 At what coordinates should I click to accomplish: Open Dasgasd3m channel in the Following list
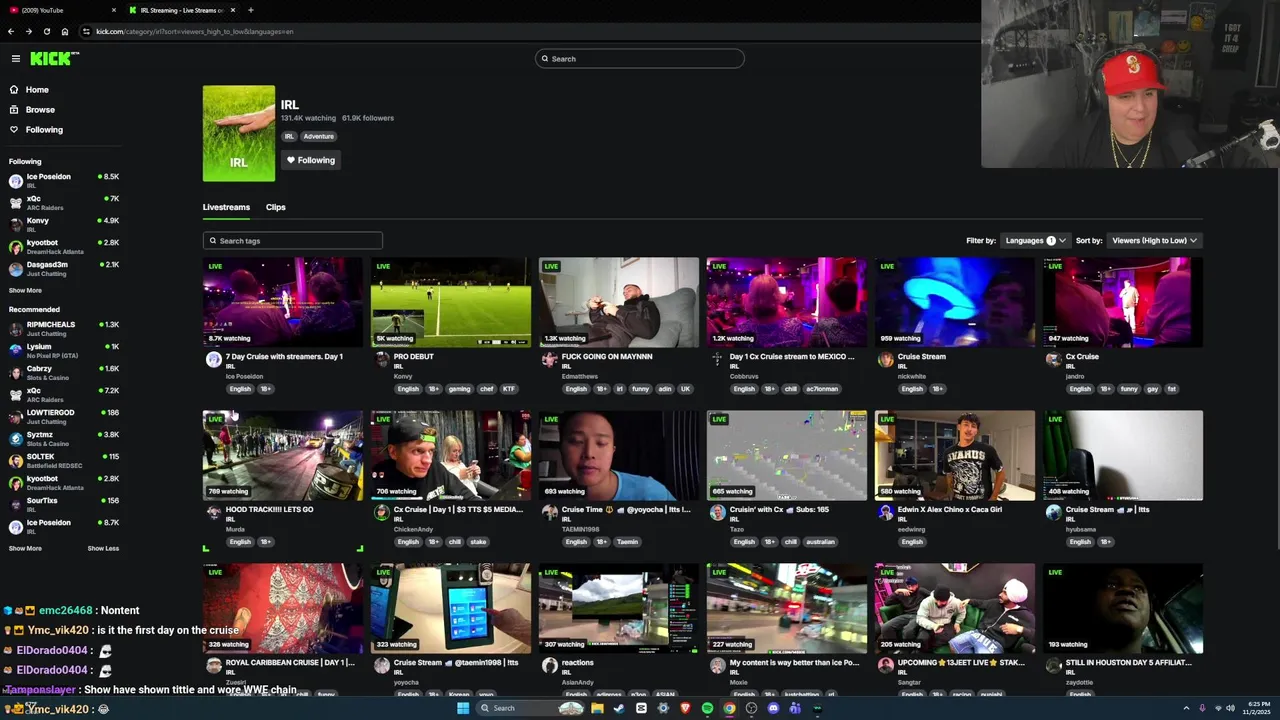click(x=63, y=268)
